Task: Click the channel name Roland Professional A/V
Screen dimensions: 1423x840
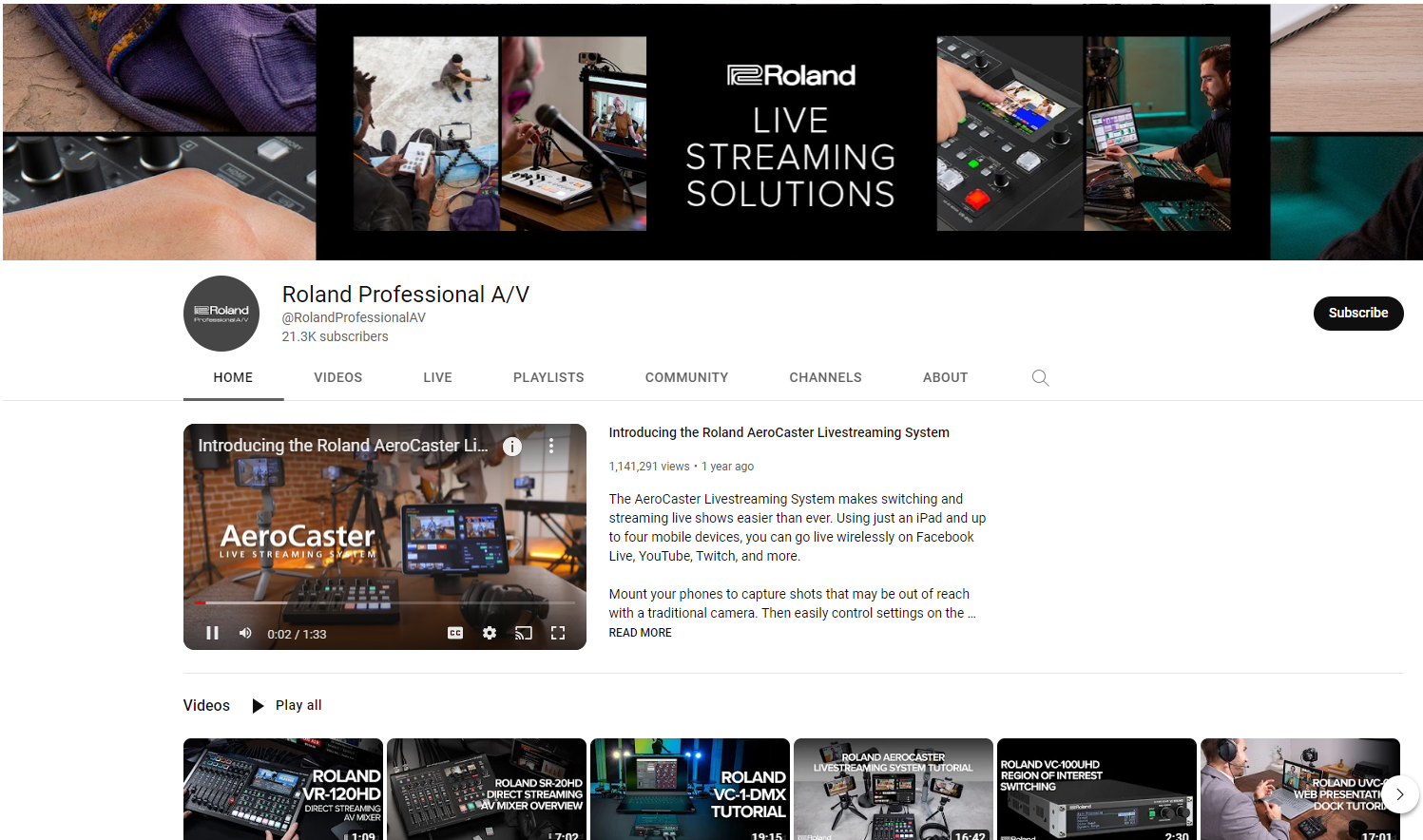Action: point(406,295)
